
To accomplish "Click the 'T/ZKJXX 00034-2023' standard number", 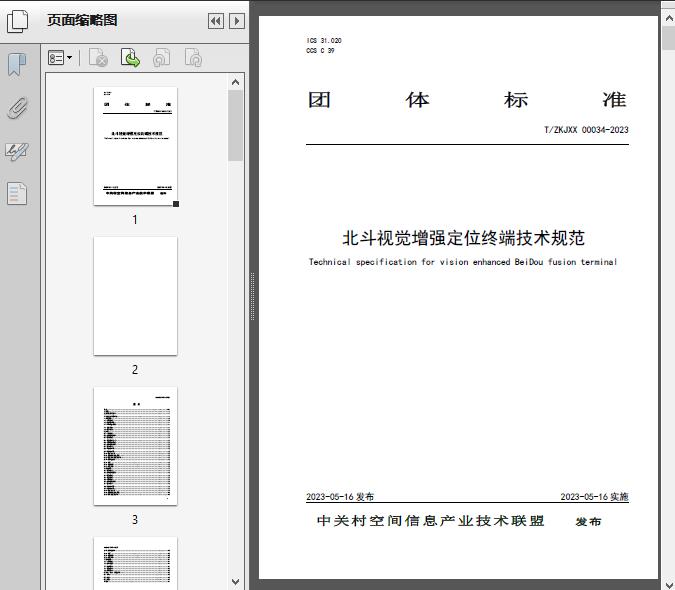I will (586, 130).
